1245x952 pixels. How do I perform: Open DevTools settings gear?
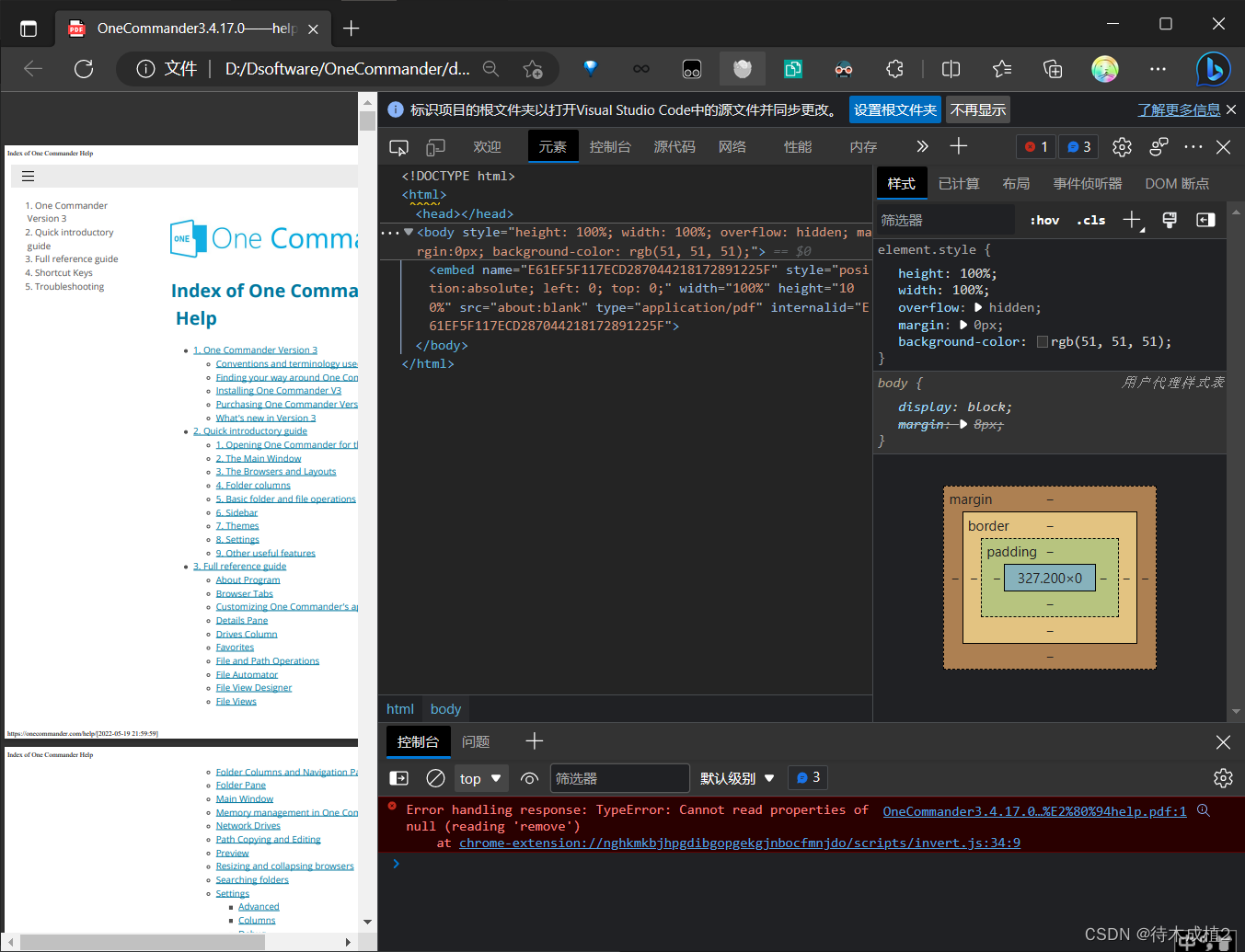[1122, 147]
